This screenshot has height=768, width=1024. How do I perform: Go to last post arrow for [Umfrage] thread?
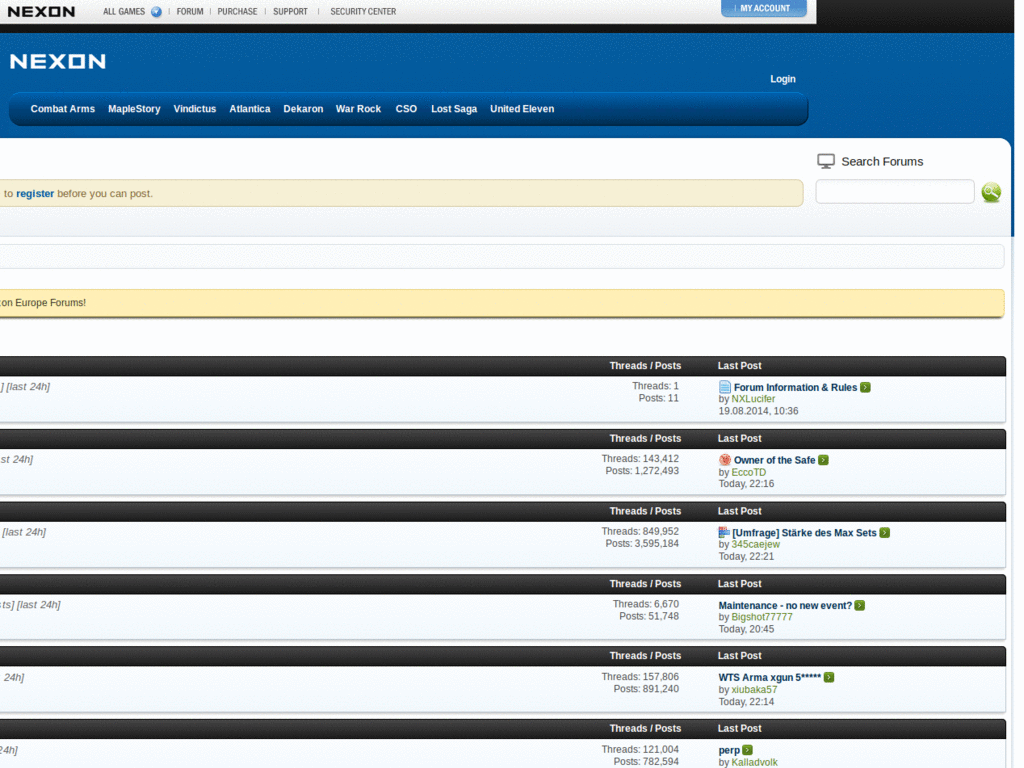pos(885,533)
